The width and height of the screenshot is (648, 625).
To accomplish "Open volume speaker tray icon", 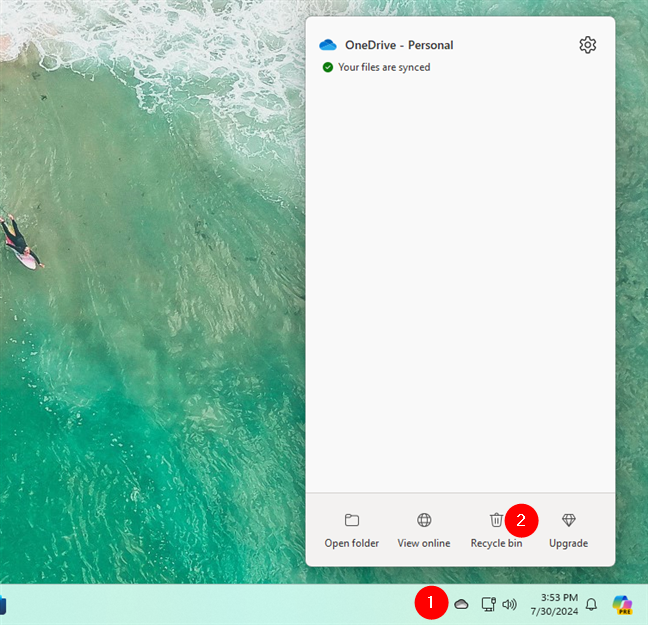I will (x=509, y=604).
